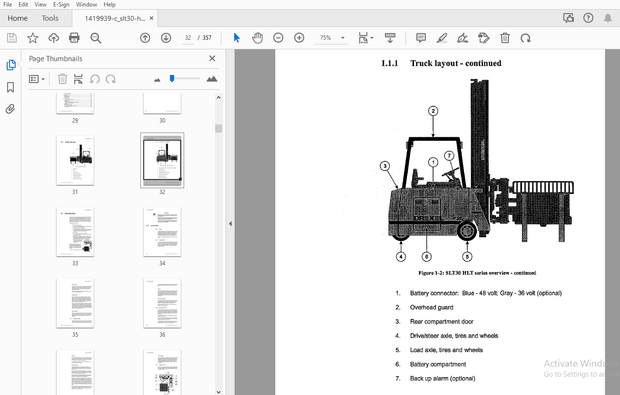
Task: Close the 1419939-c_slt30 document tab
Action: coord(151,18)
